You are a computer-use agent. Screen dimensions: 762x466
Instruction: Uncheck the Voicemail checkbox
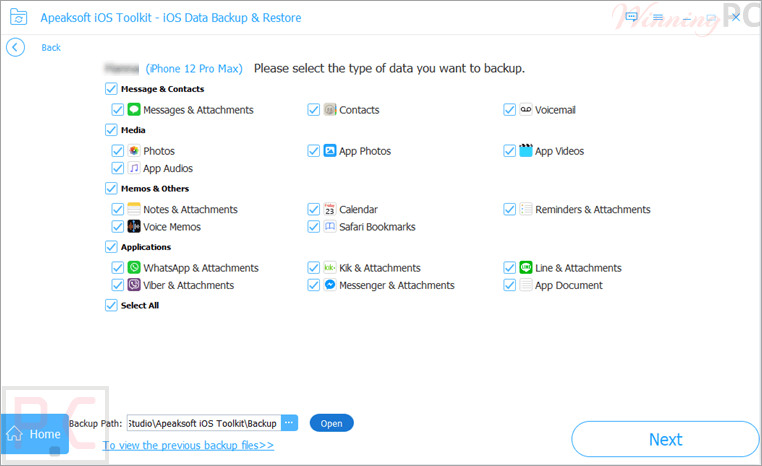(509, 110)
